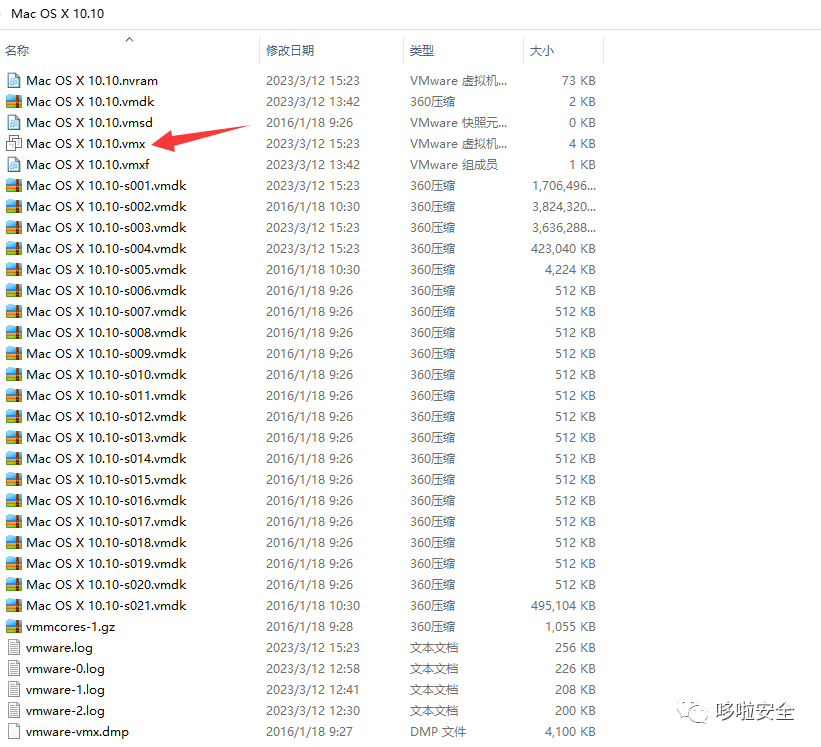Click the date 2016/1/18 9:27
821x747 pixels.
click(x=309, y=732)
